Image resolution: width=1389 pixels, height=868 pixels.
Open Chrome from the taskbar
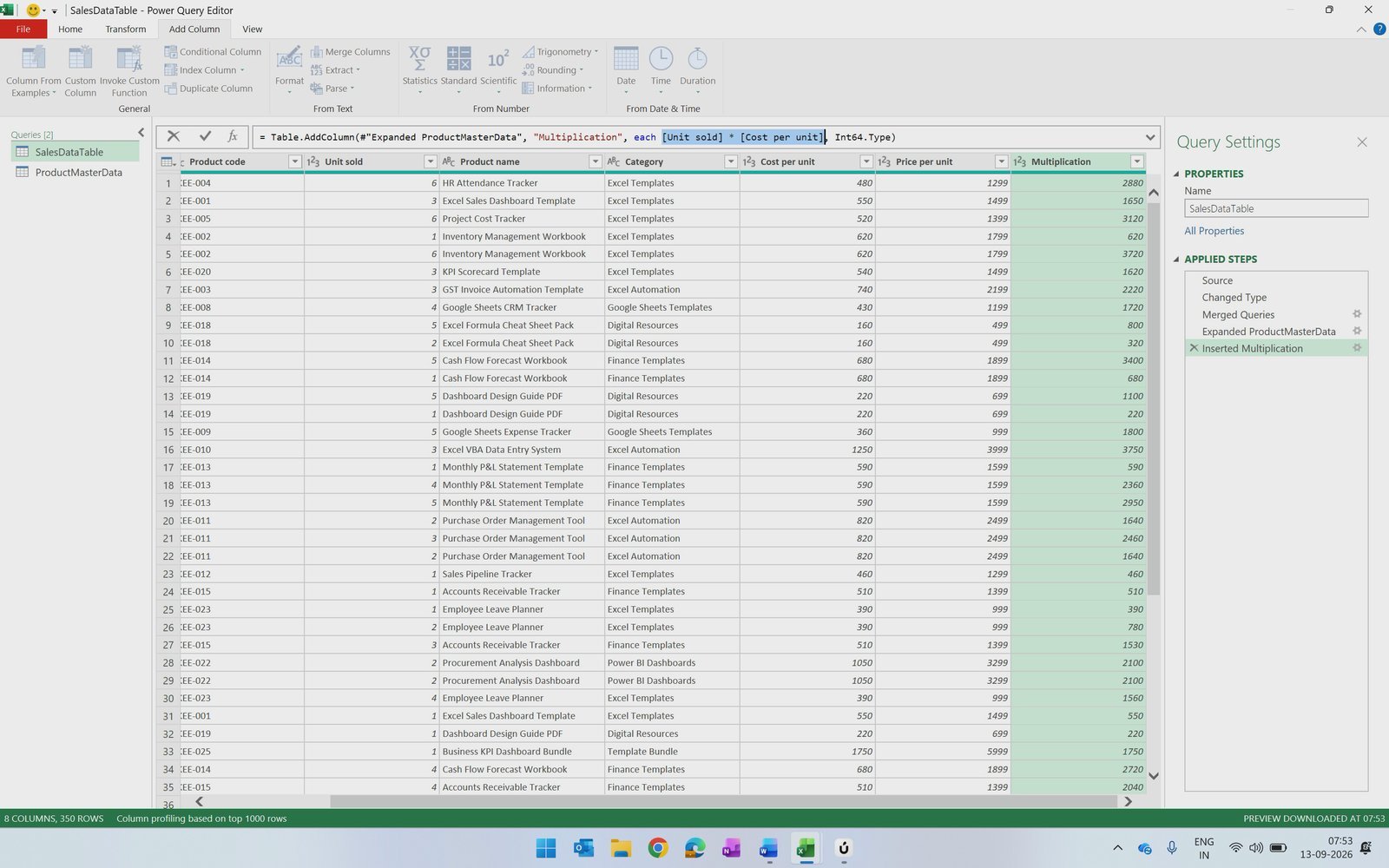tap(658, 848)
